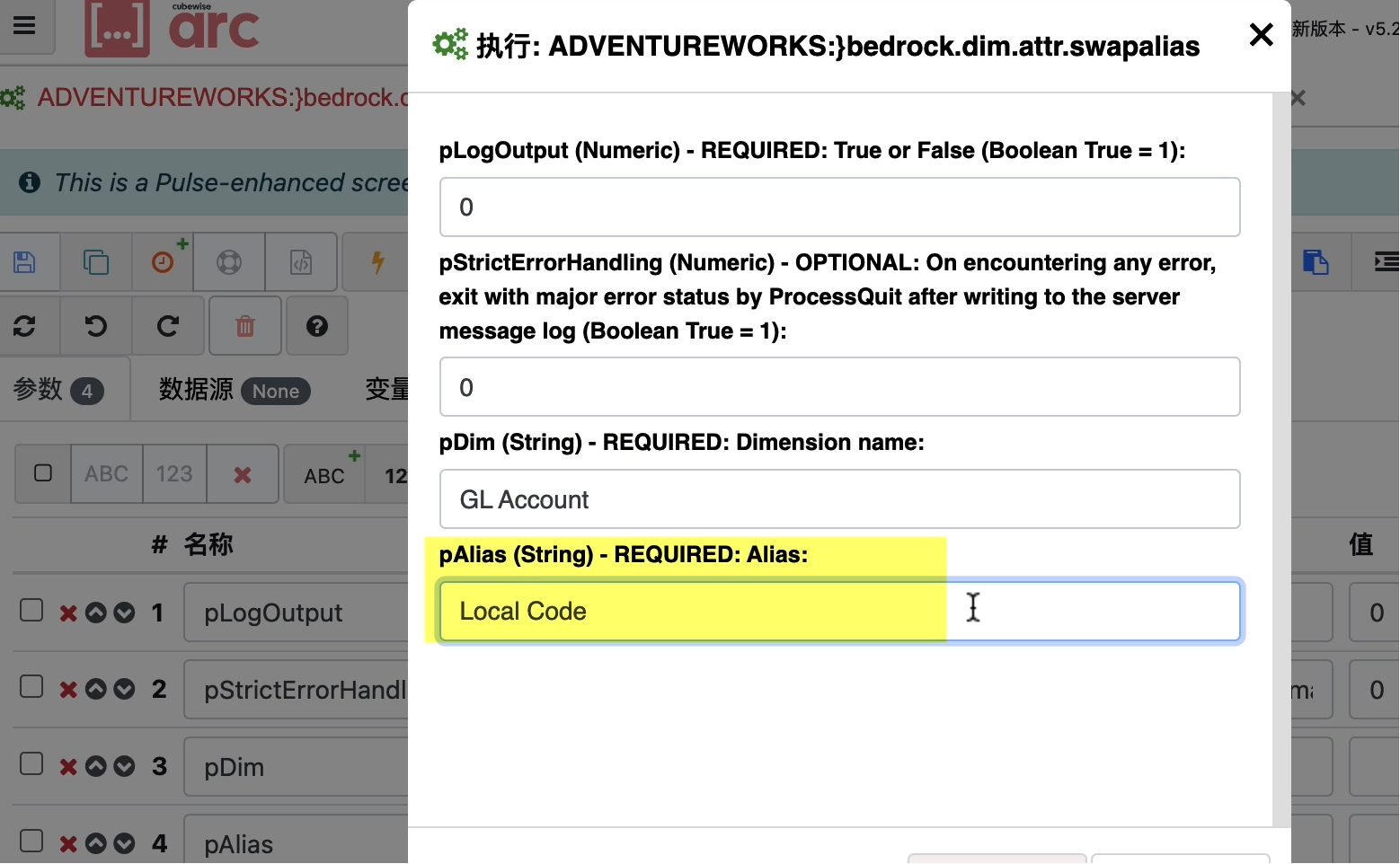Tick the checkbox for pLogOutput row
Viewport: 1400px width, 864px height.
pyautogui.click(x=31, y=611)
